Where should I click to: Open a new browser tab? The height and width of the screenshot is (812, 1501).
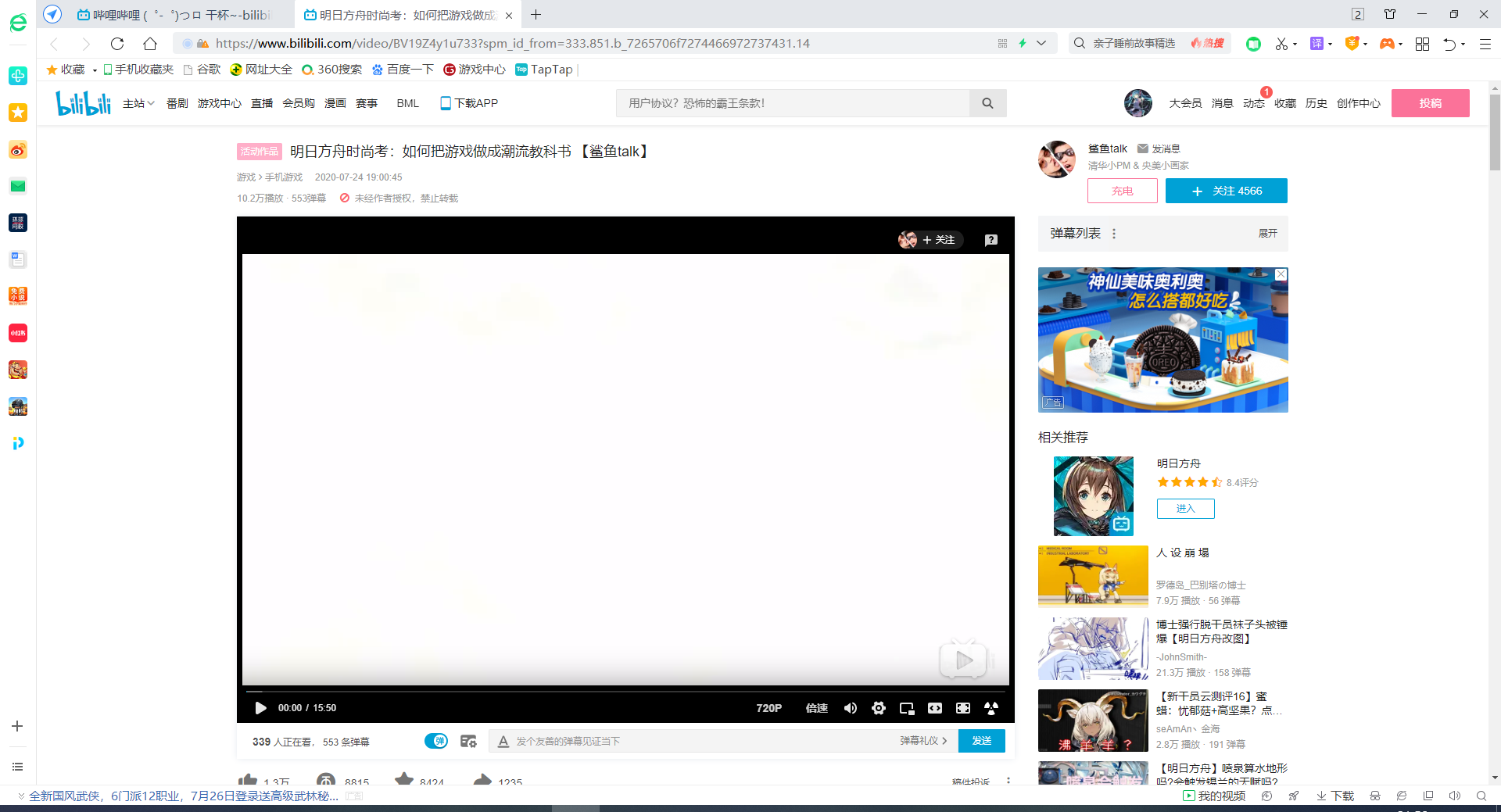[x=536, y=15]
